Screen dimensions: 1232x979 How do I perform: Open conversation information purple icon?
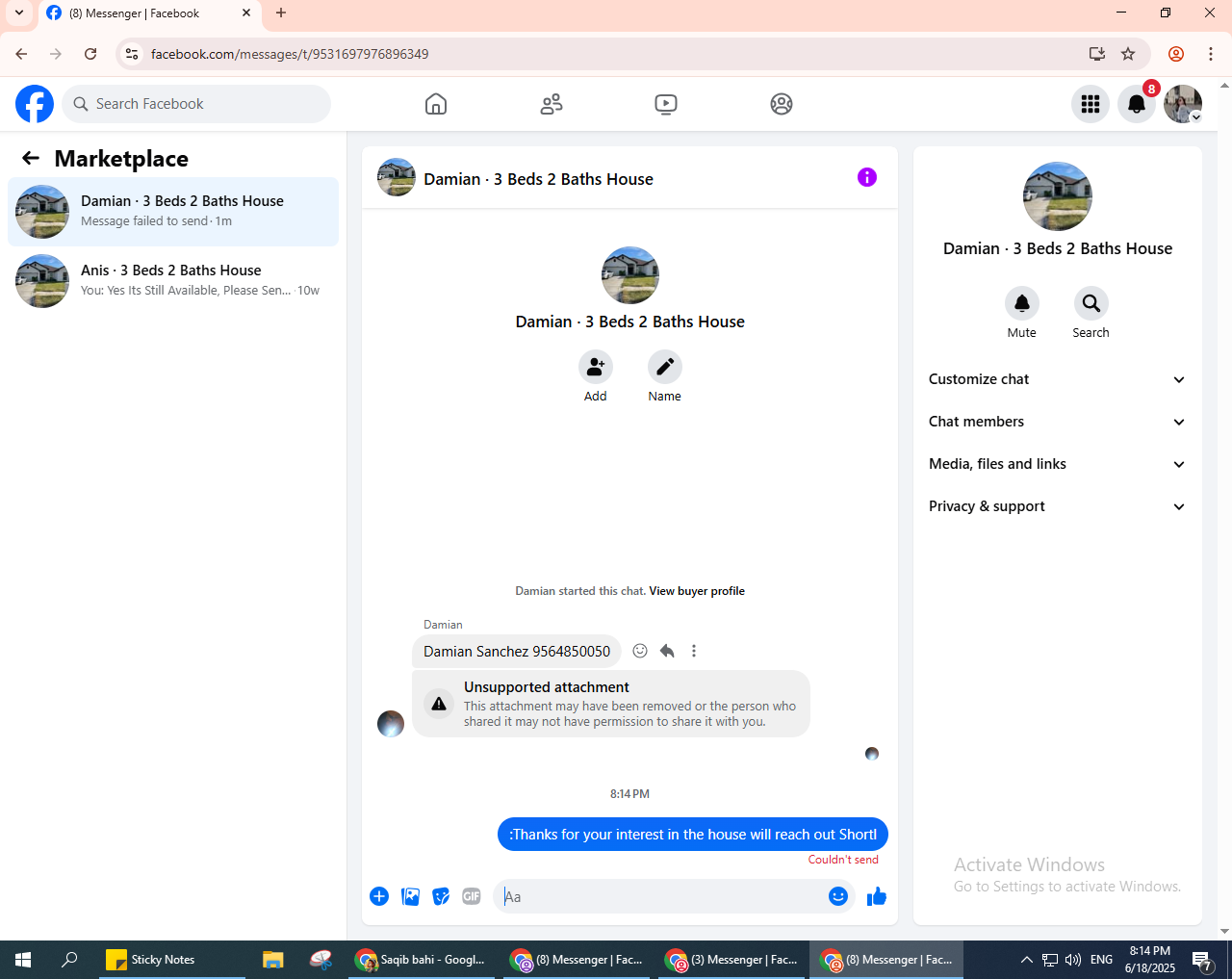pos(867,177)
